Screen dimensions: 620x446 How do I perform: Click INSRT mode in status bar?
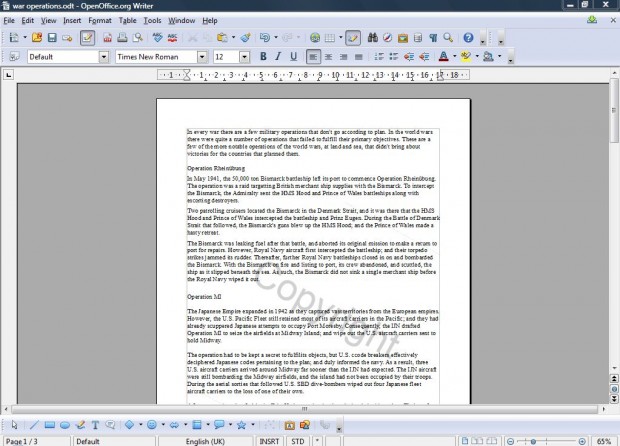tap(269, 440)
